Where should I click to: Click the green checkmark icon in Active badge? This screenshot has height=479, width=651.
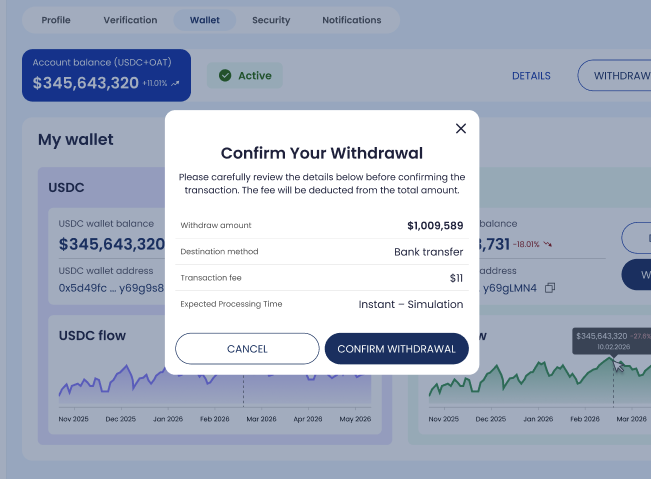(225, 75)
